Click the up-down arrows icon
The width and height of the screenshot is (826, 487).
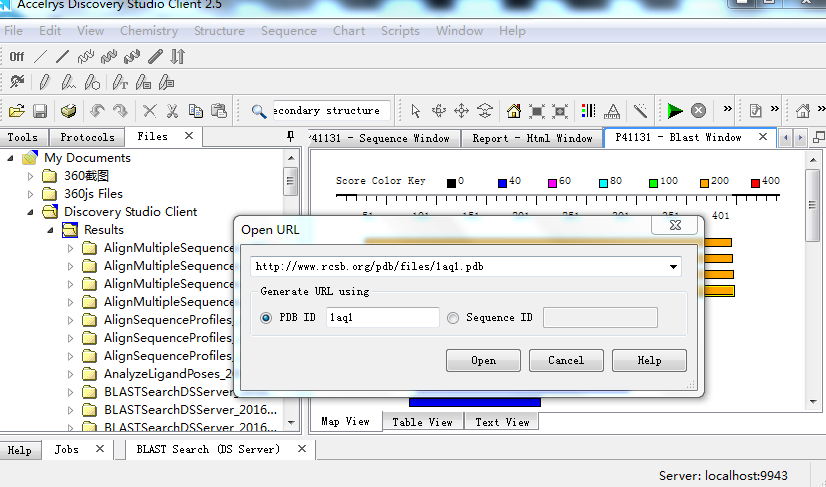click(x=178, y=56)
